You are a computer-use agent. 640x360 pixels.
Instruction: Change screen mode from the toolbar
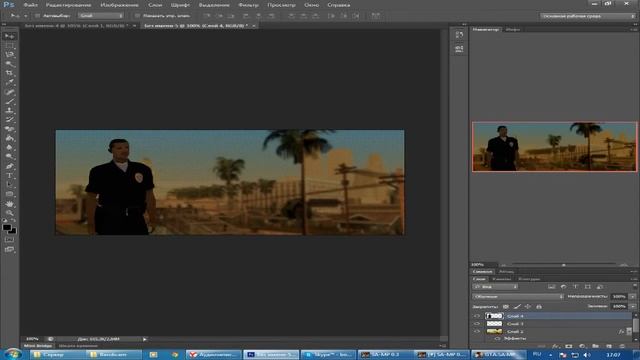point(9,249)
